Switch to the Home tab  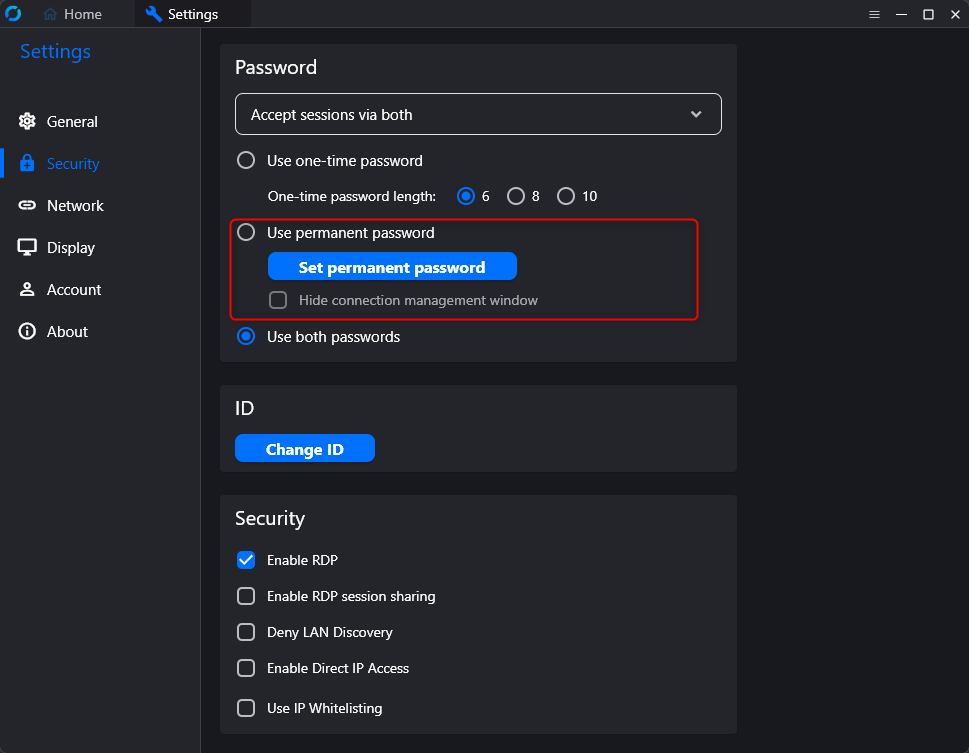point(72,14)
